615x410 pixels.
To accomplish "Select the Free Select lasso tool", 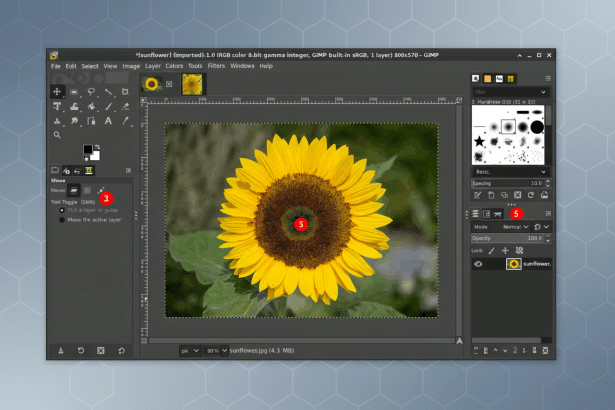I will point(91,92).
